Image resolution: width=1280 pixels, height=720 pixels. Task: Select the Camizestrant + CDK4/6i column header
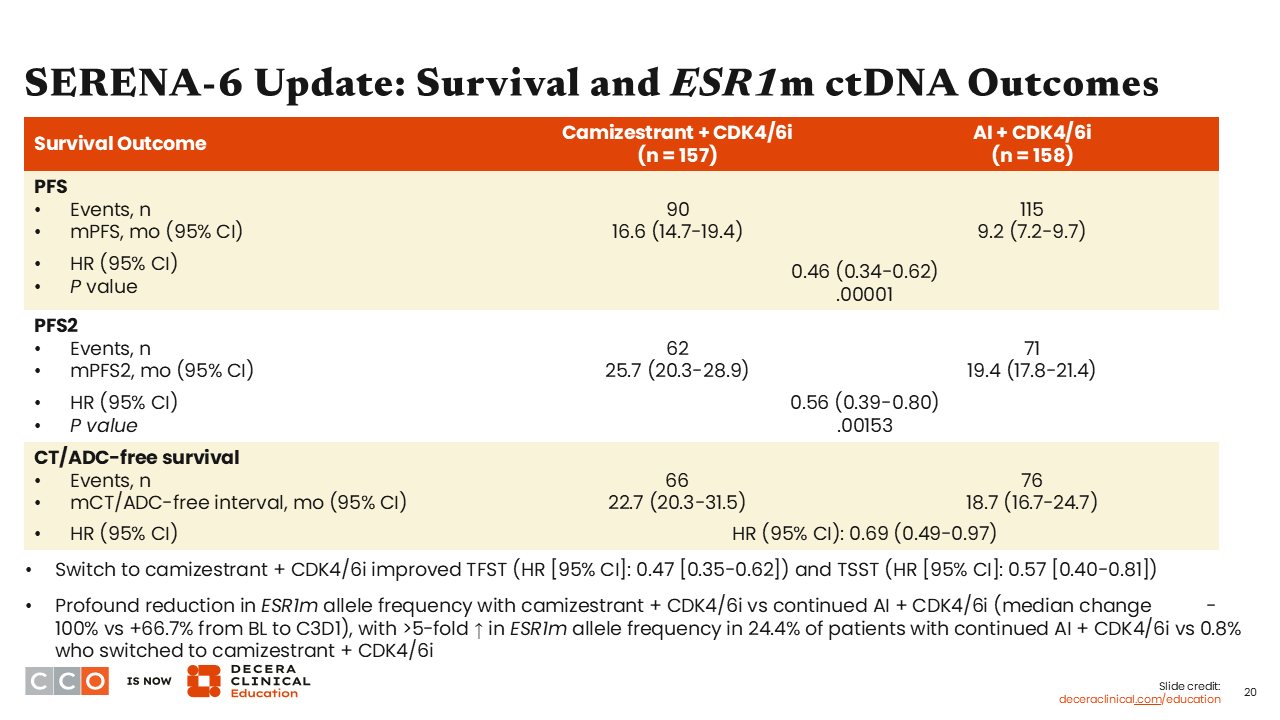tap(677, 144)
